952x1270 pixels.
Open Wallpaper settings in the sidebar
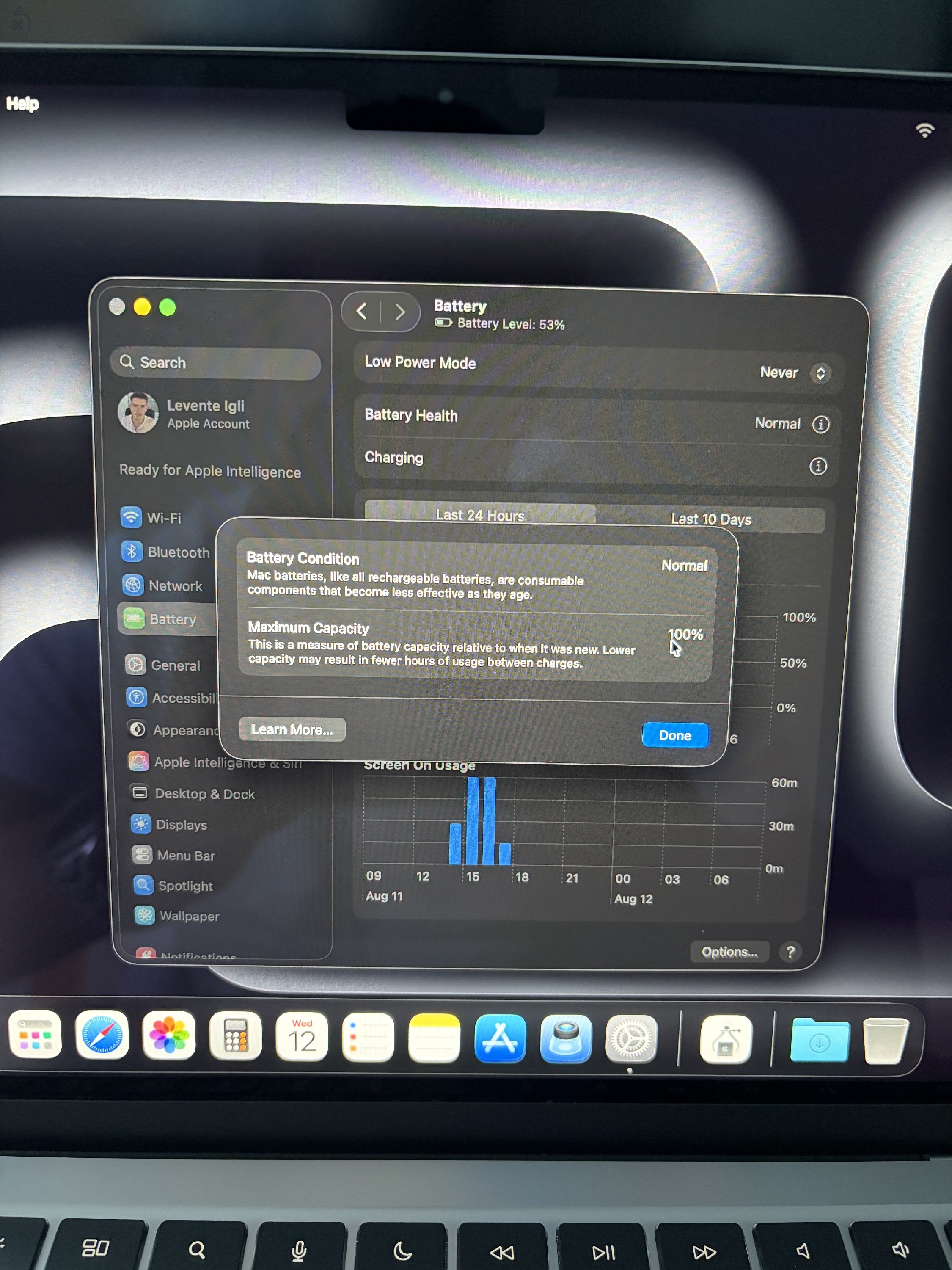coord(177,916)
